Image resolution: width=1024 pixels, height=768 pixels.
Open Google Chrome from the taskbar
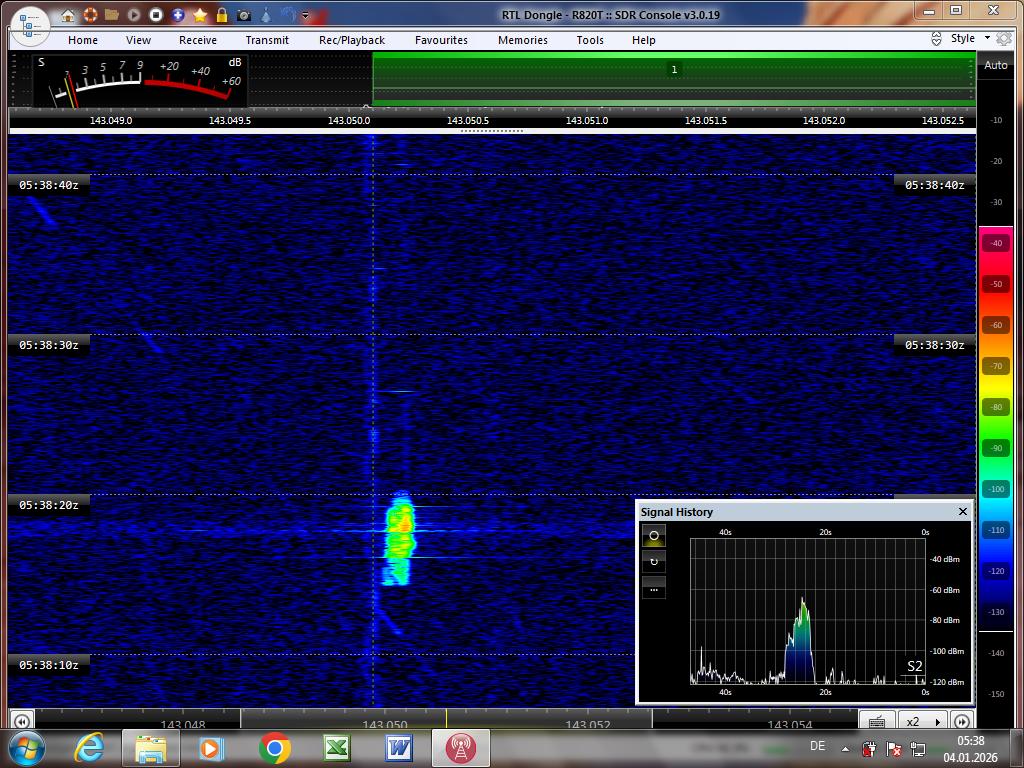pos(274,748)
